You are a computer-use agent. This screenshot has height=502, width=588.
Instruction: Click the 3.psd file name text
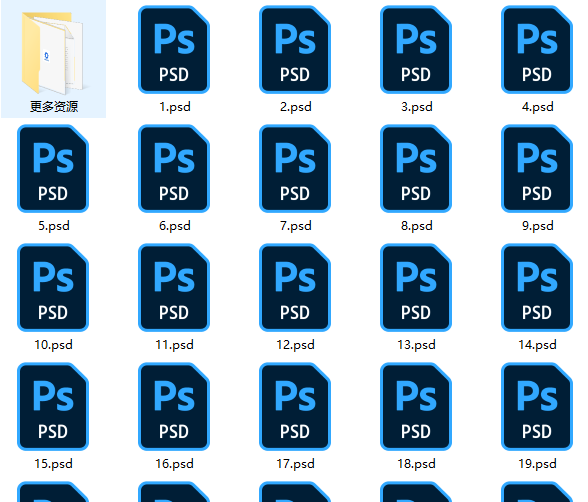(417, 107)
